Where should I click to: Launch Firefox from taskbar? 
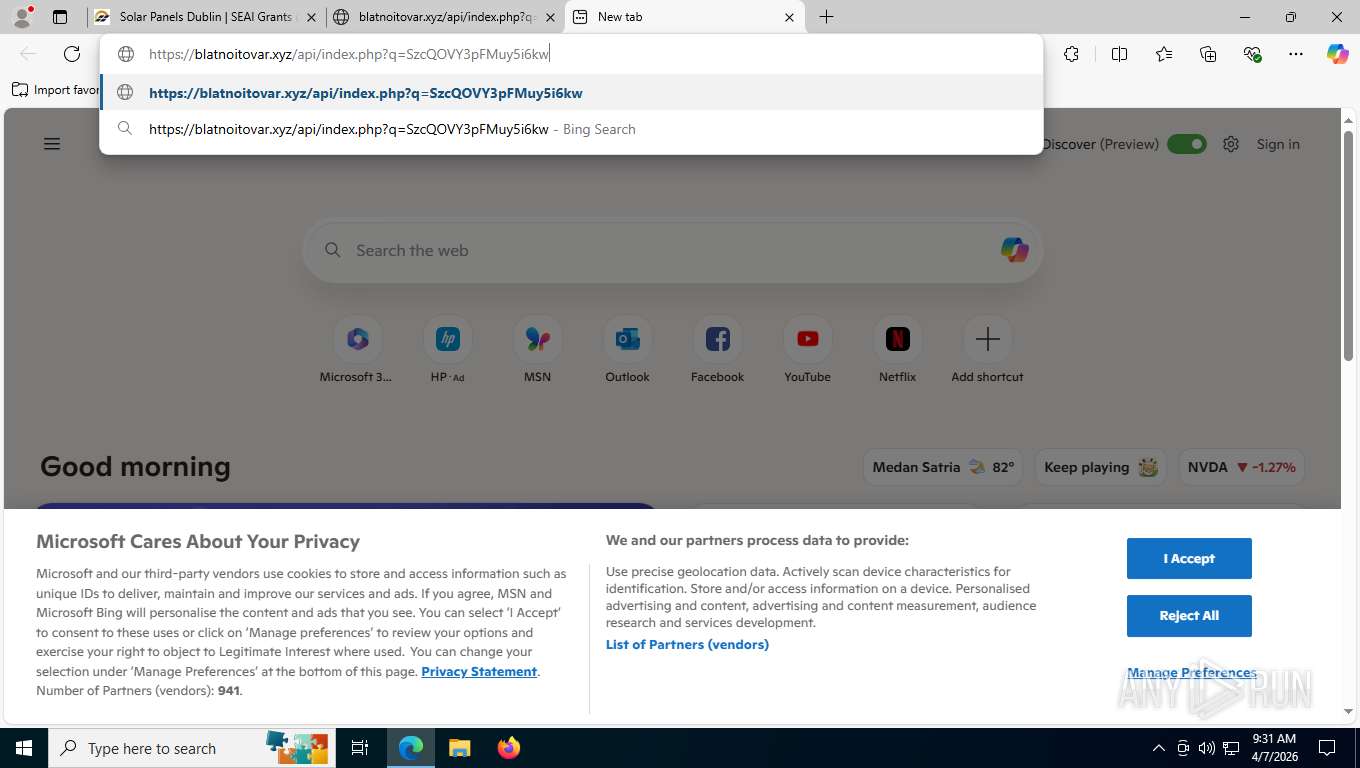click(x=508, y=748)
